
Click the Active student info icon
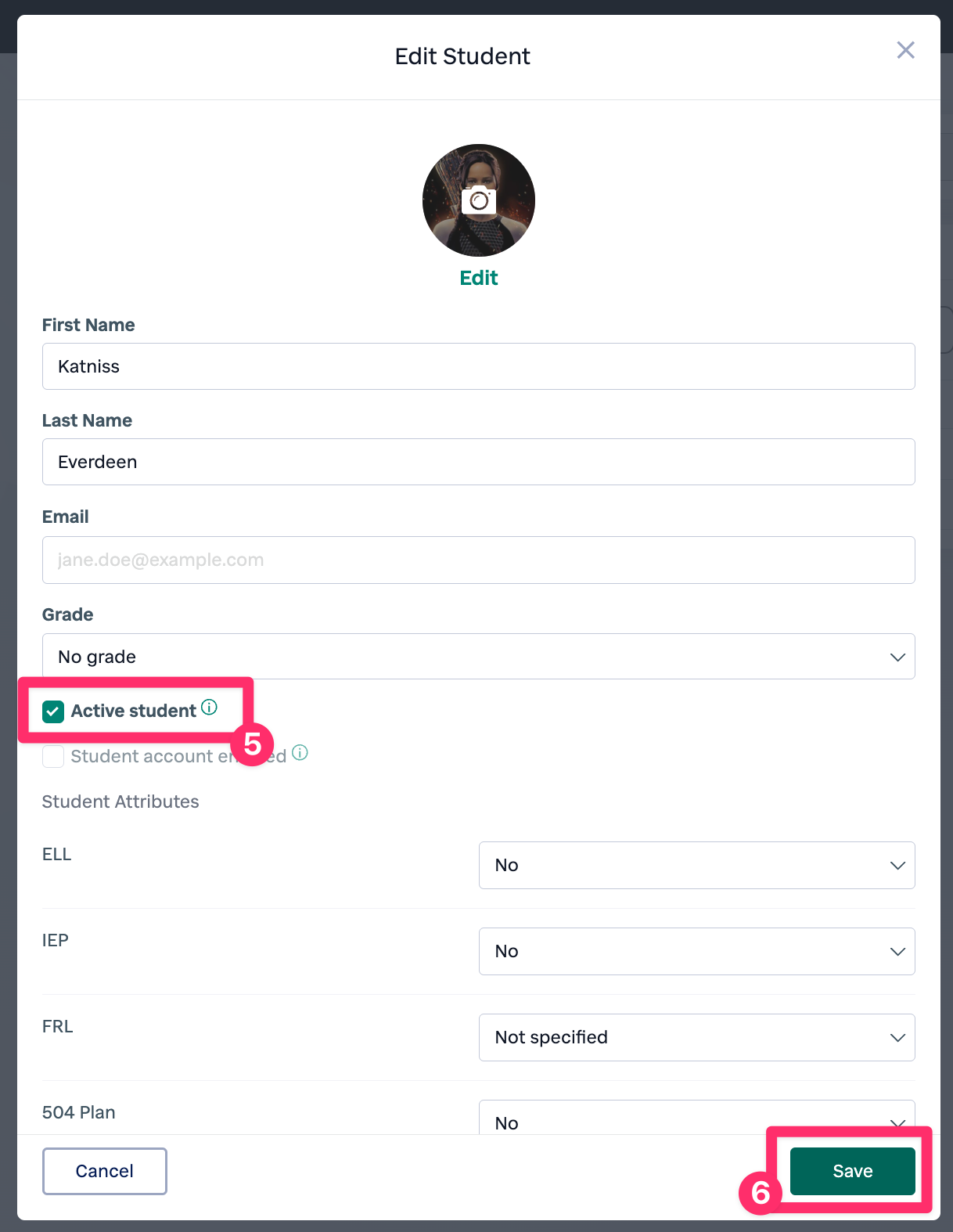[209, 708]
